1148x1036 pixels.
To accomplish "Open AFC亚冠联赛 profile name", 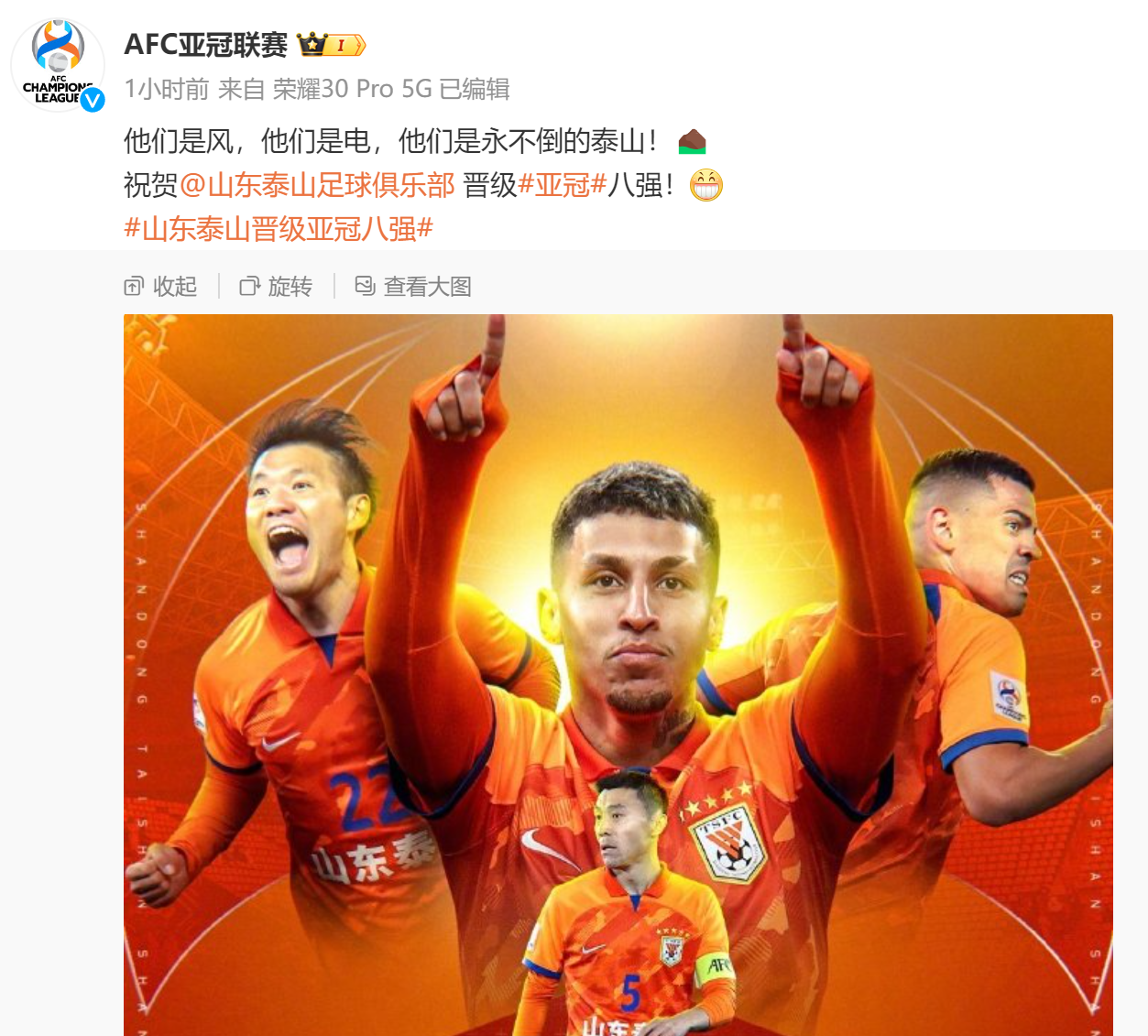I will pyautogui.click(x=206, y=44).
